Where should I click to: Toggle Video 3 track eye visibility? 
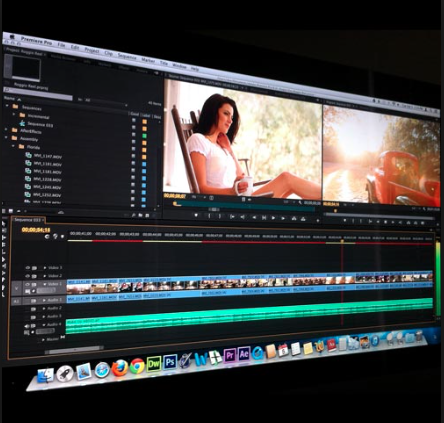point(28,268)
